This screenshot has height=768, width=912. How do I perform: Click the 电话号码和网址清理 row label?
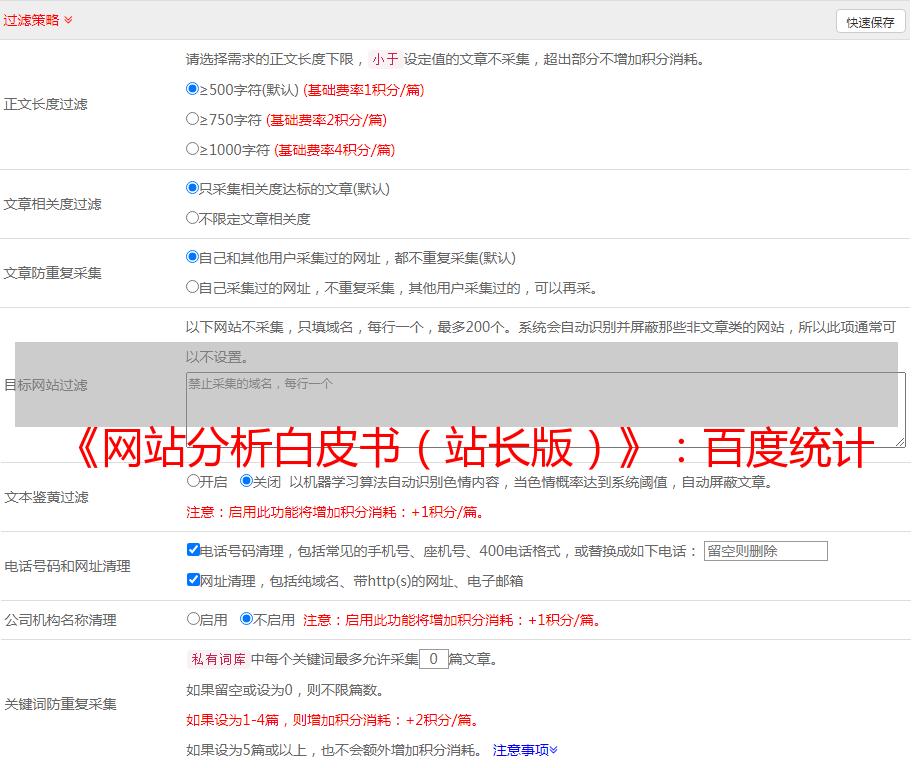(x=67, y=566)
